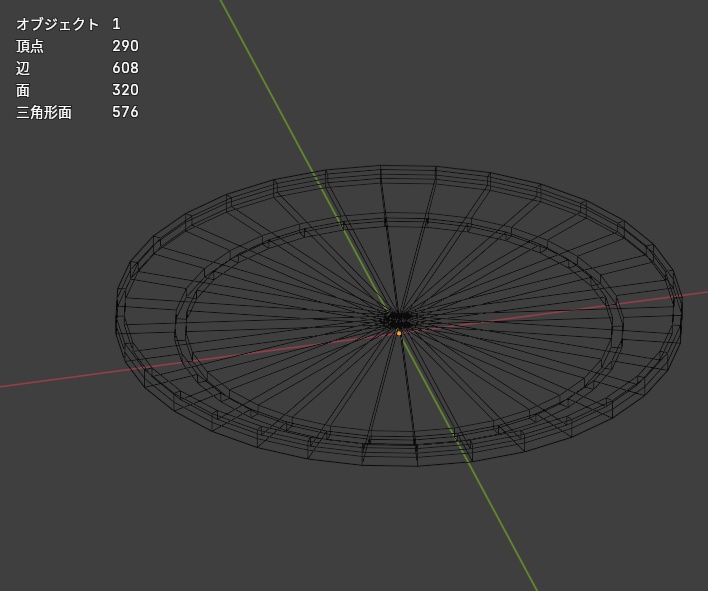Screen dimensions: 708x591
Task: Click the object count value 1
Action: 116,24
